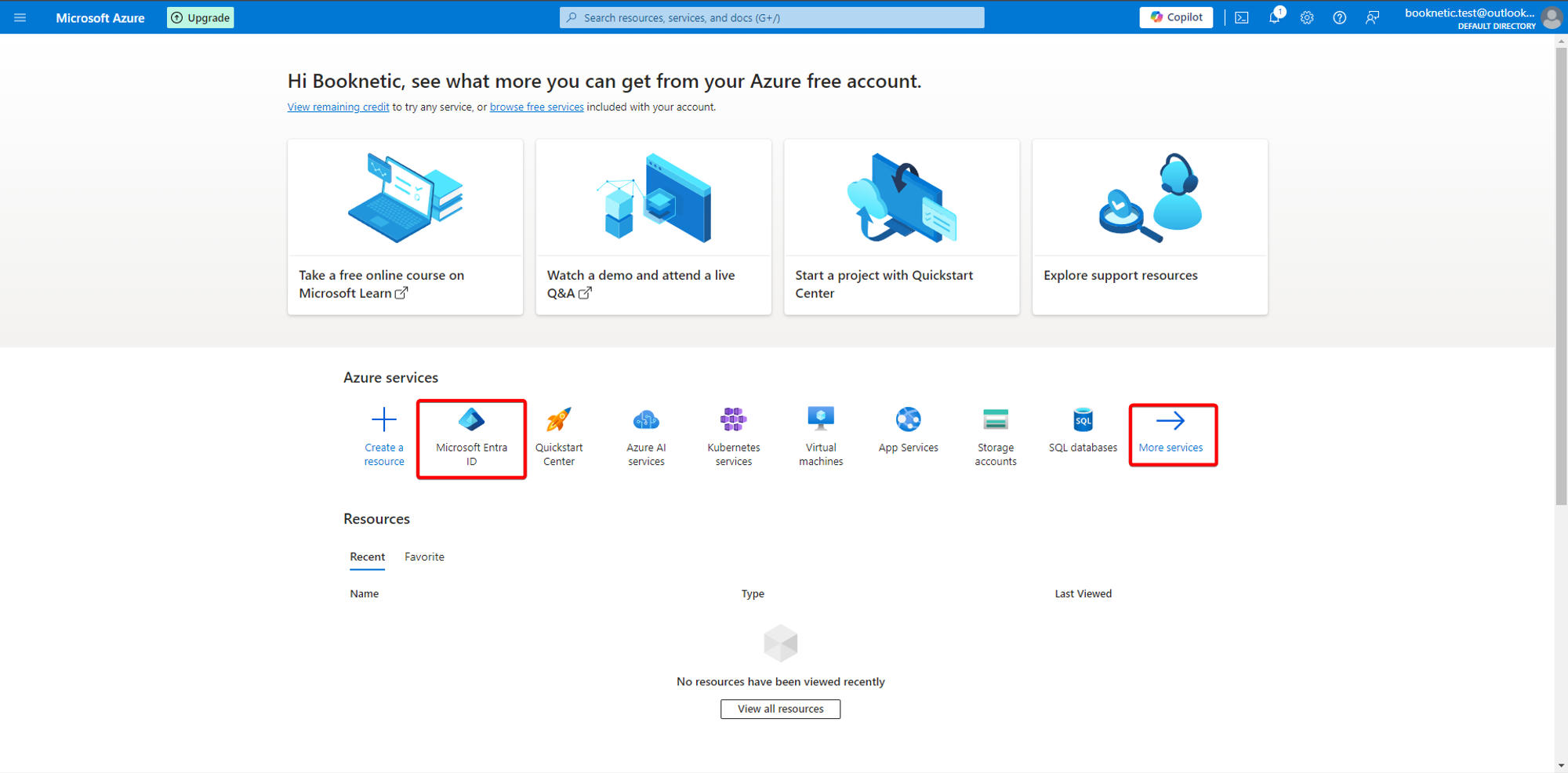This screenshot has height=773, width=1568.
Task: Open Microsoft Entra ID service
Action: [x=471, y=437]
